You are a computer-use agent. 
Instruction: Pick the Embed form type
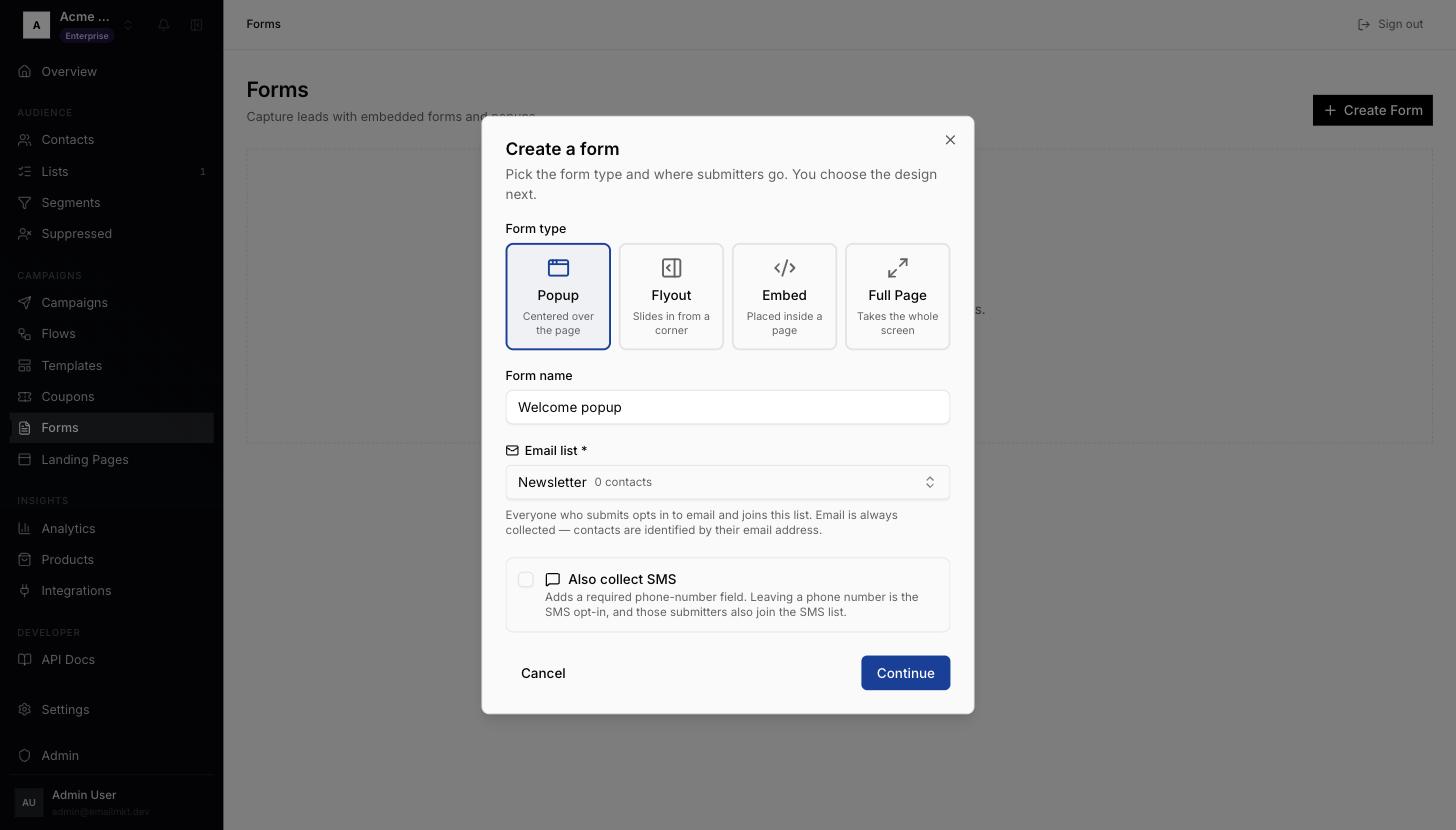(x=784, y=297)
